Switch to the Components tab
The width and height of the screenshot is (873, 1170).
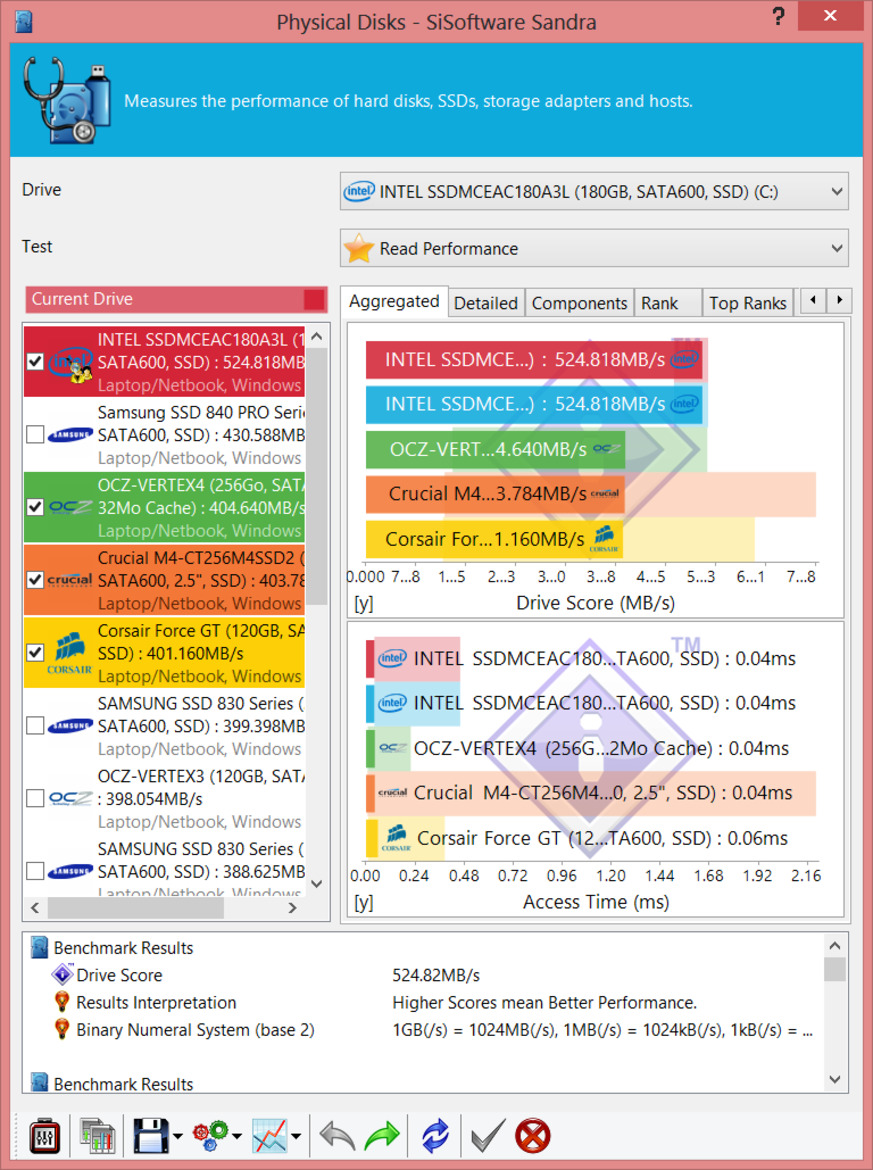click(579, 303)
